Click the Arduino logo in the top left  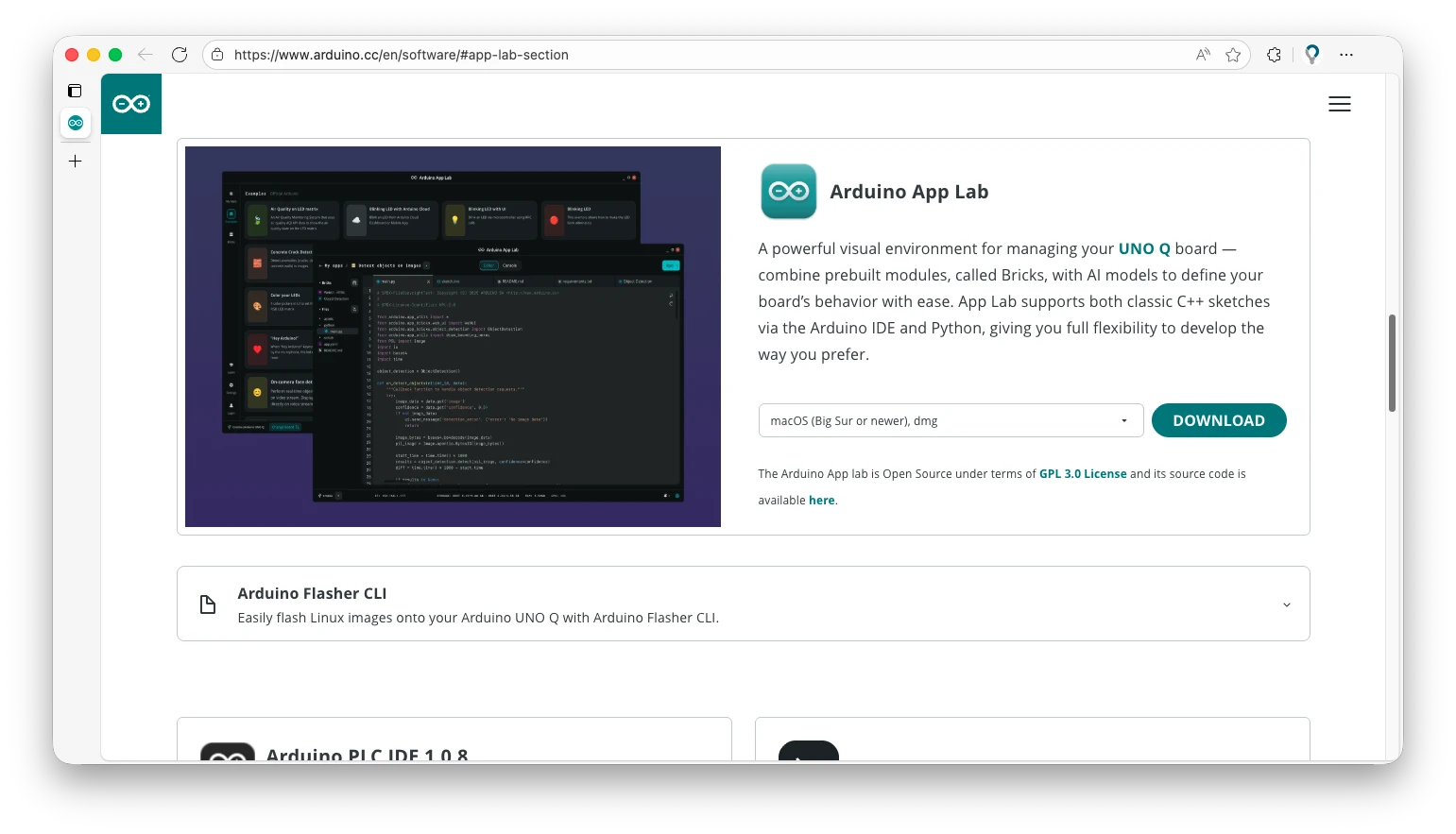pyautogui.click(x=131, y=104)
